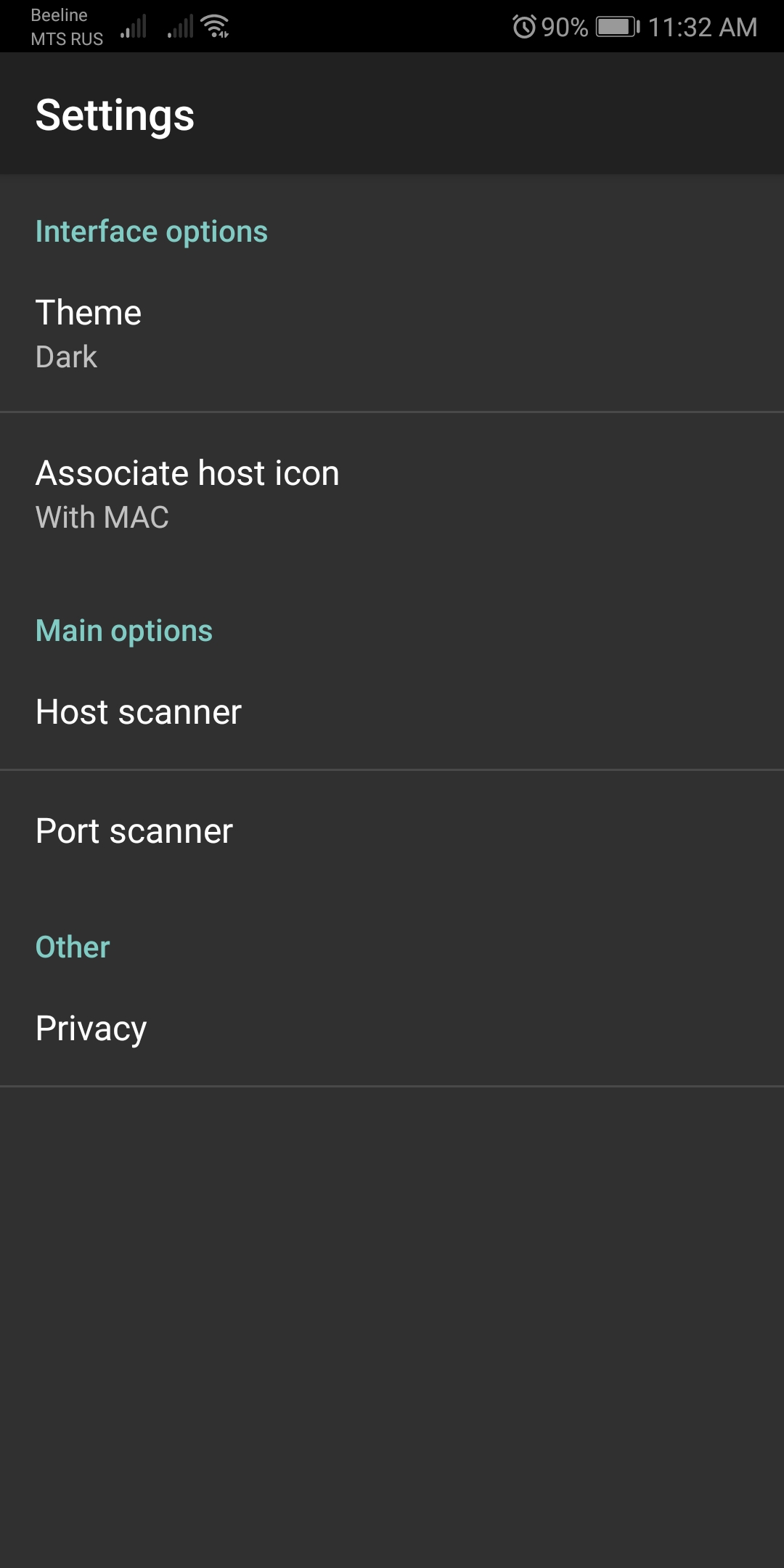The image size is (784, 1568).
Task: Tap the Other section header
Action: pos(73,947)
